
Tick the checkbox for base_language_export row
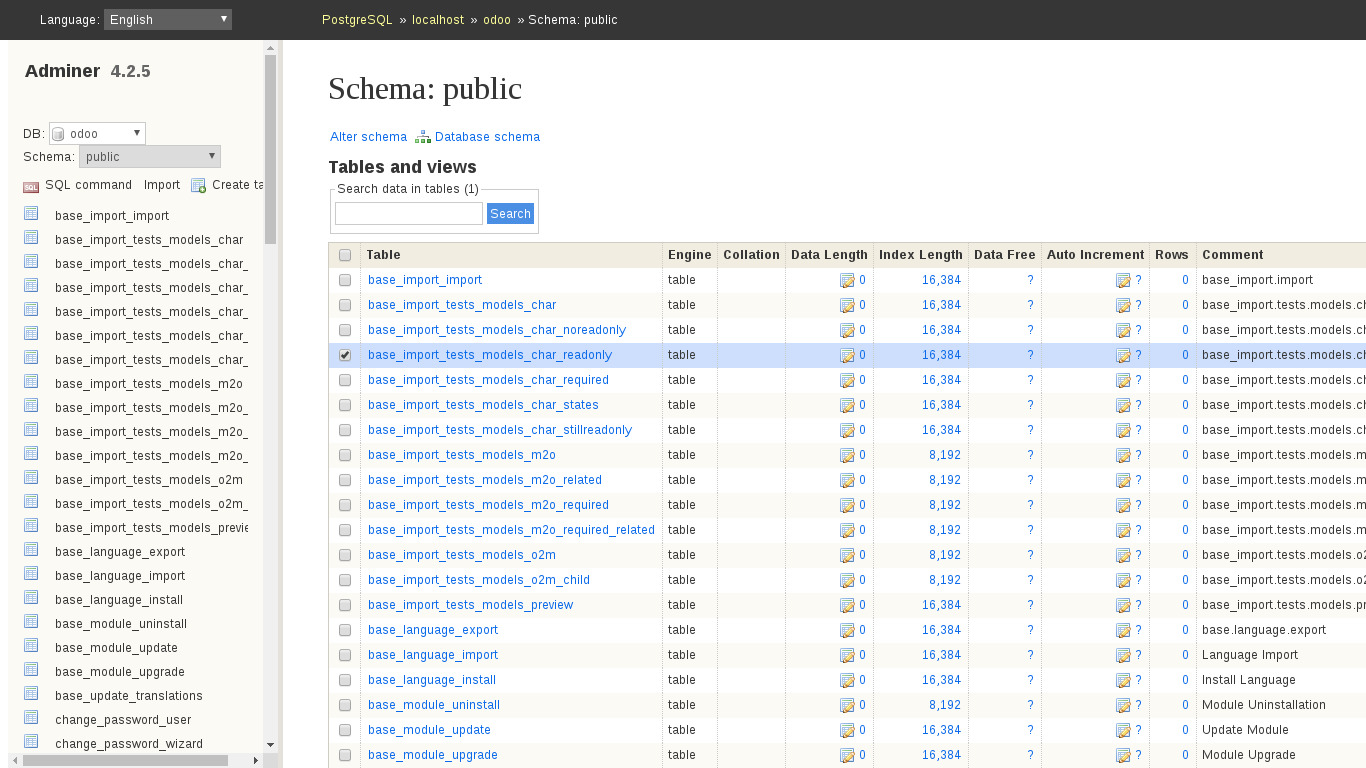tap(345, 630)
